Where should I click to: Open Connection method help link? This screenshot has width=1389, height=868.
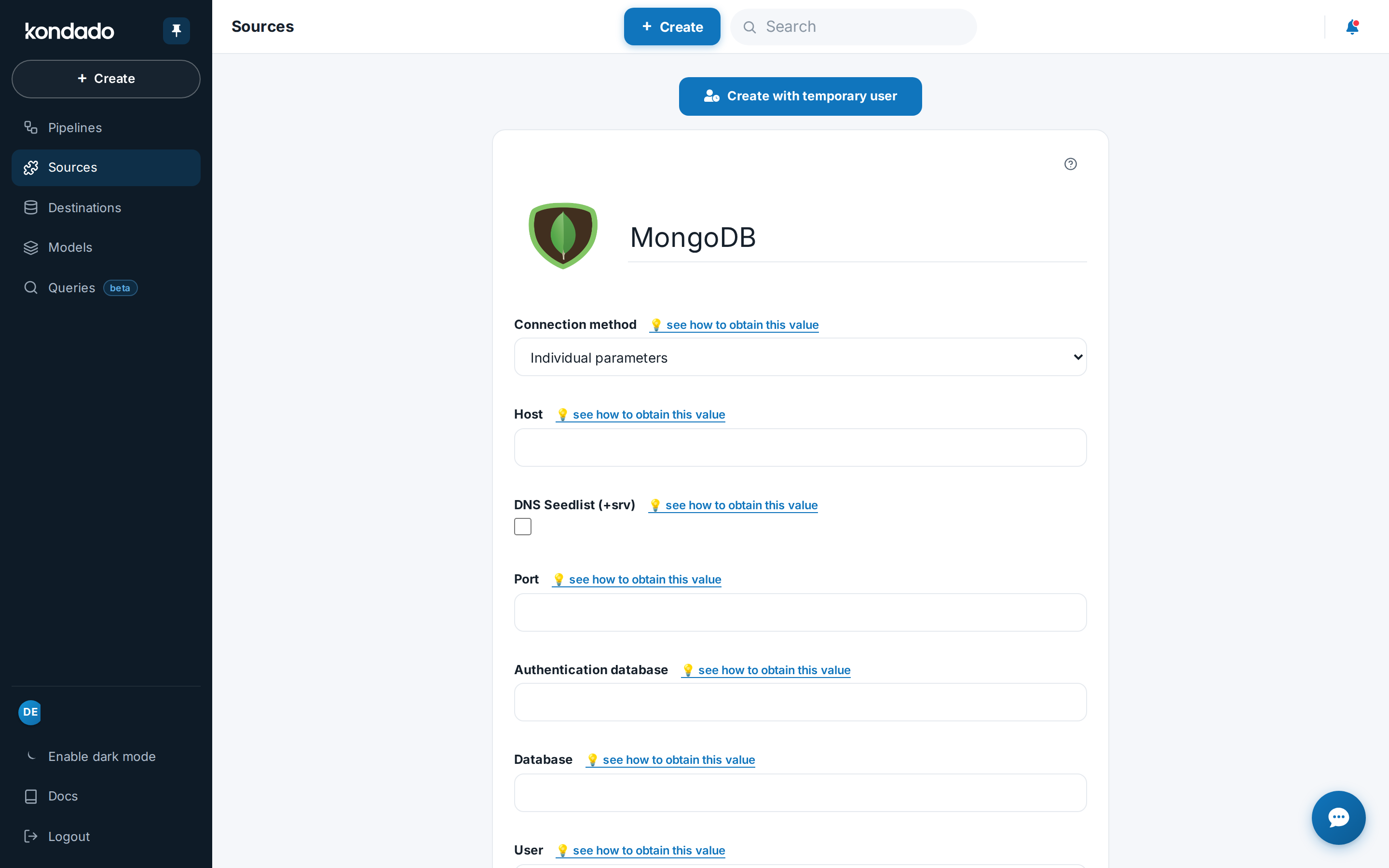734,325
